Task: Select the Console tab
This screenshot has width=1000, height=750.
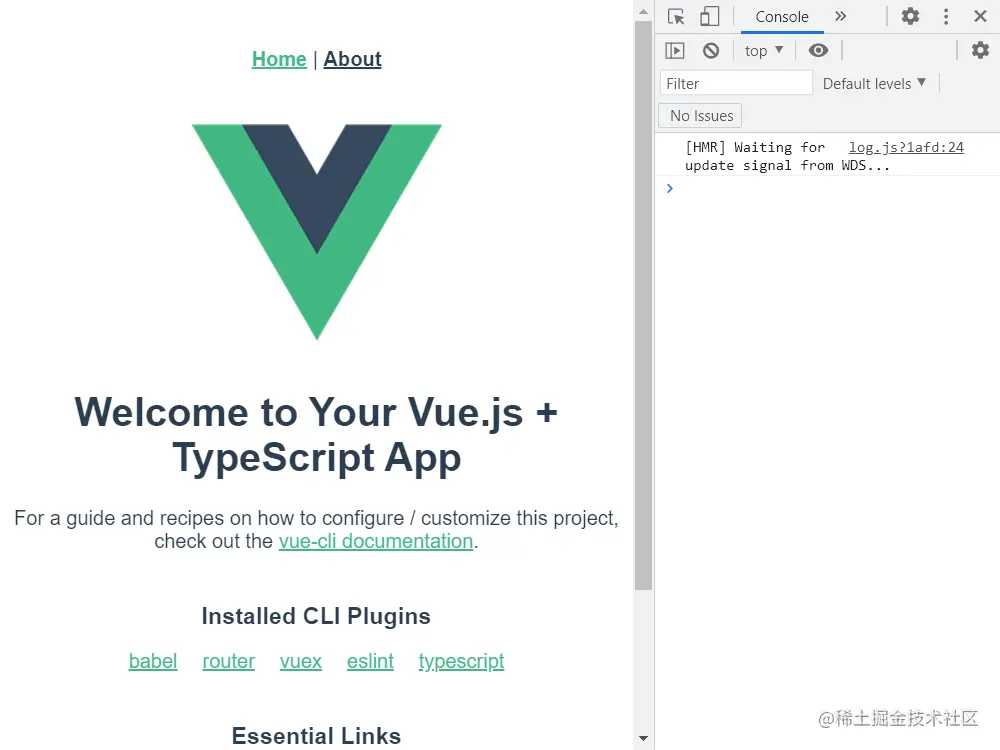Action: point(782,17)
